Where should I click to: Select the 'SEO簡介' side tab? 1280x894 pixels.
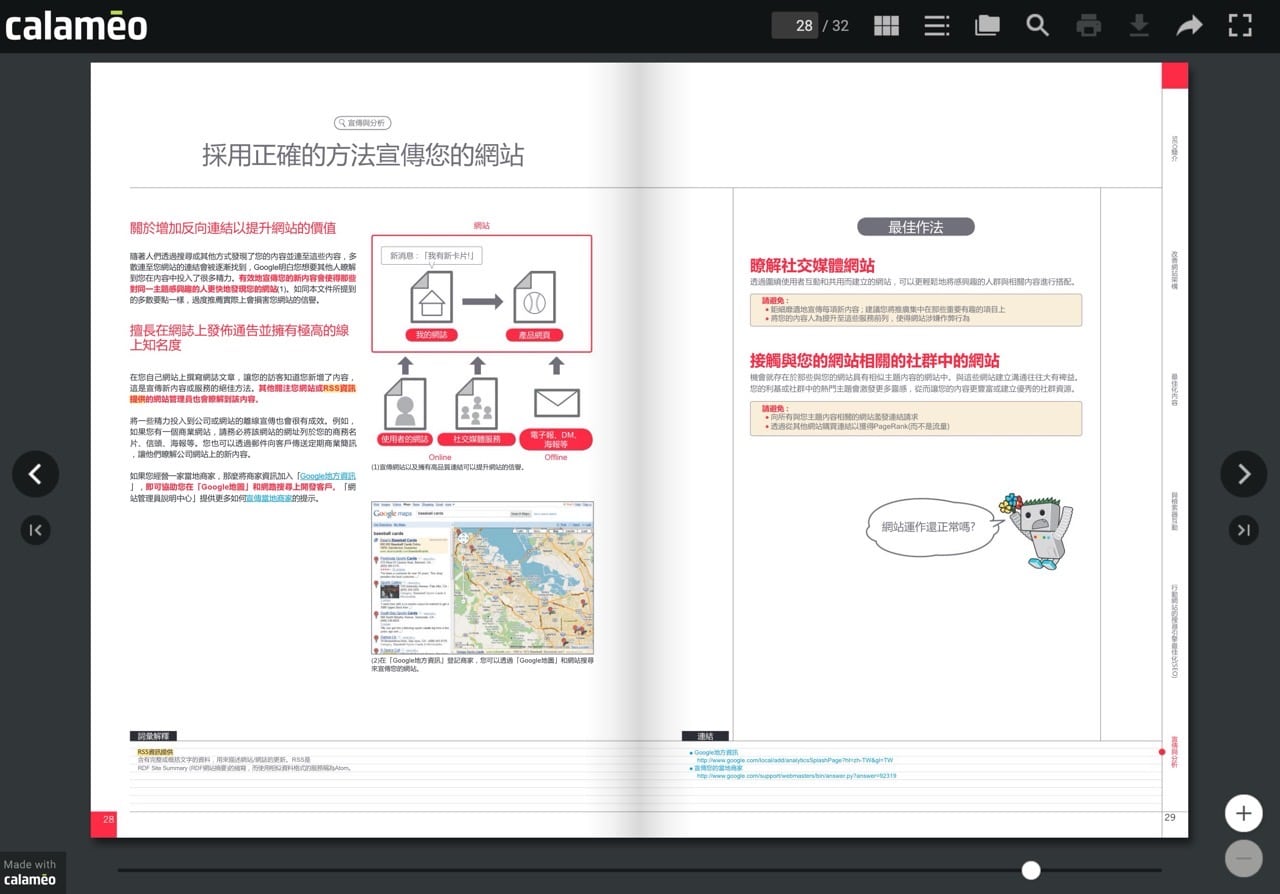[x=1174, y=149]
